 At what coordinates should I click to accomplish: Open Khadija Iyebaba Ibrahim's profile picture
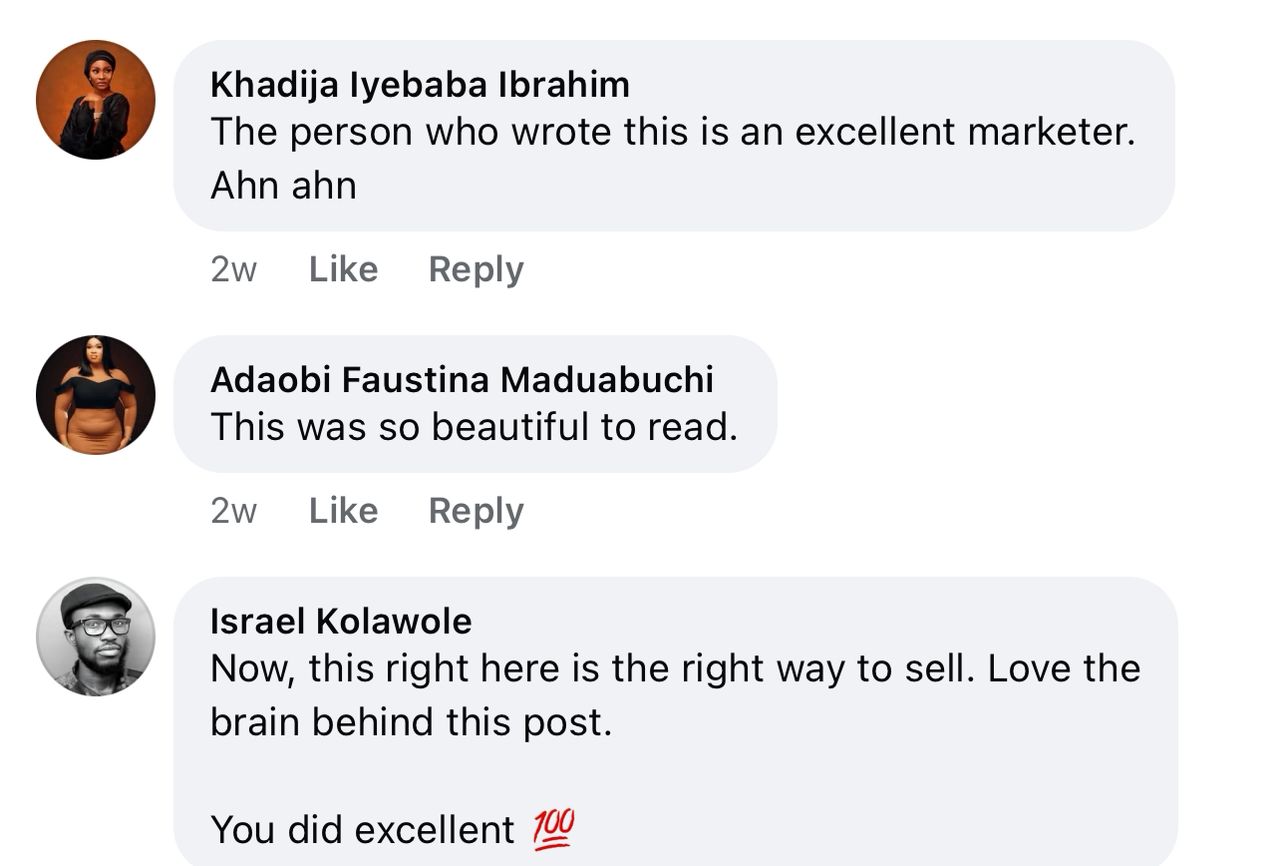tap(96, 100)
